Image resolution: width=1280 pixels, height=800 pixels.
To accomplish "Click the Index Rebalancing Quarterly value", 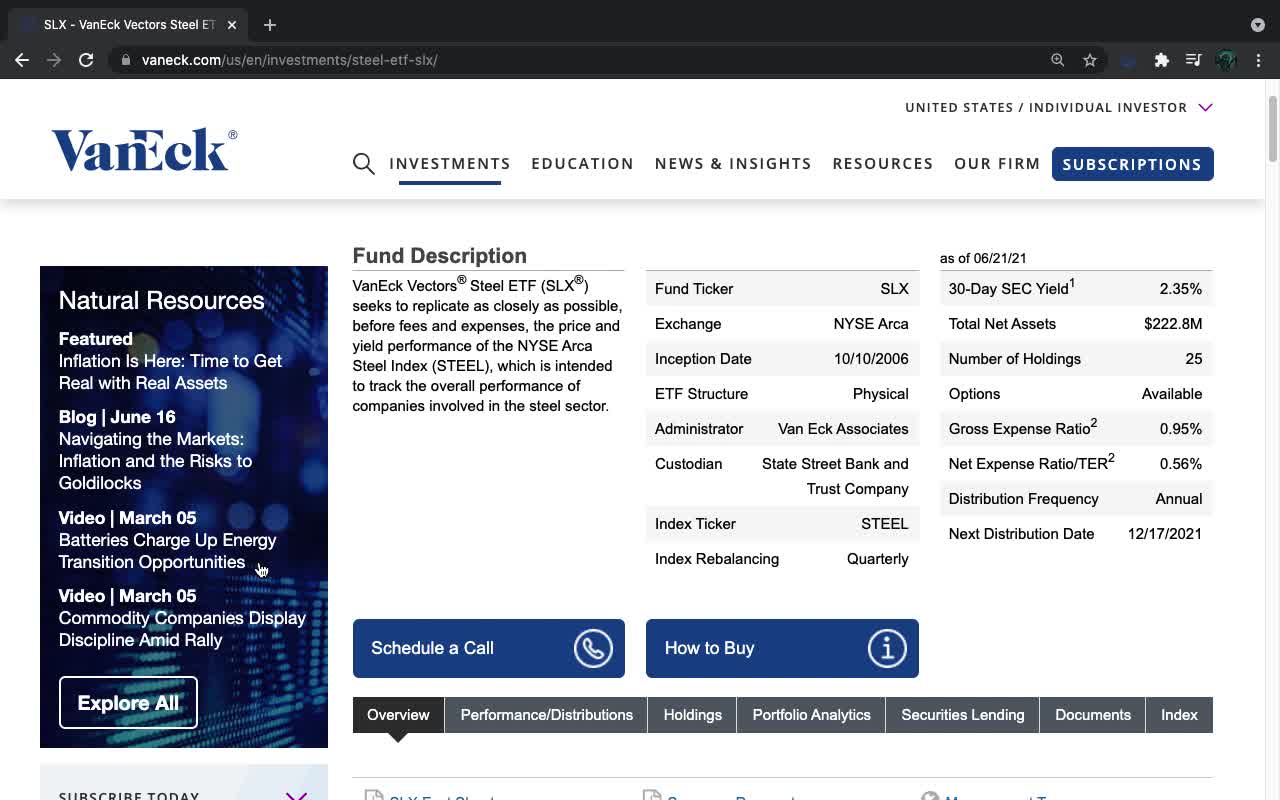I will tap(878, 559).
